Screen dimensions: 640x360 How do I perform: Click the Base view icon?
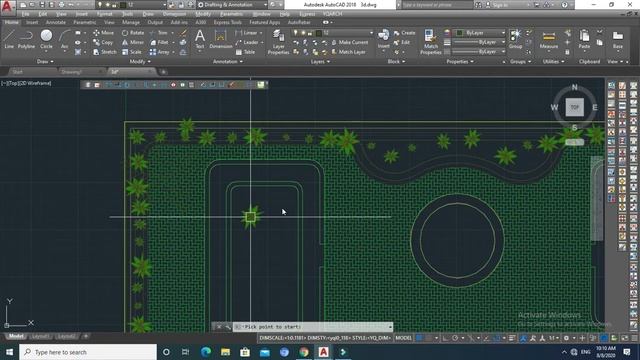[618, 39]
